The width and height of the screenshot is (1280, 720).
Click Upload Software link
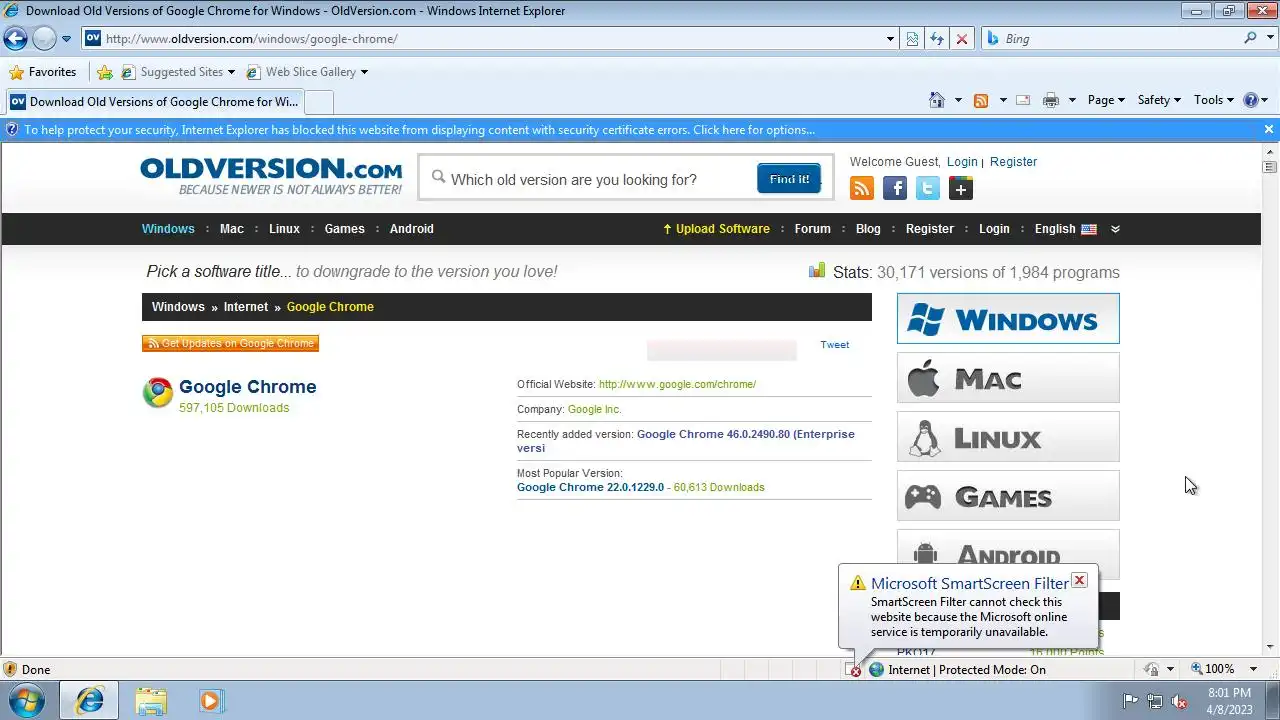716,229
